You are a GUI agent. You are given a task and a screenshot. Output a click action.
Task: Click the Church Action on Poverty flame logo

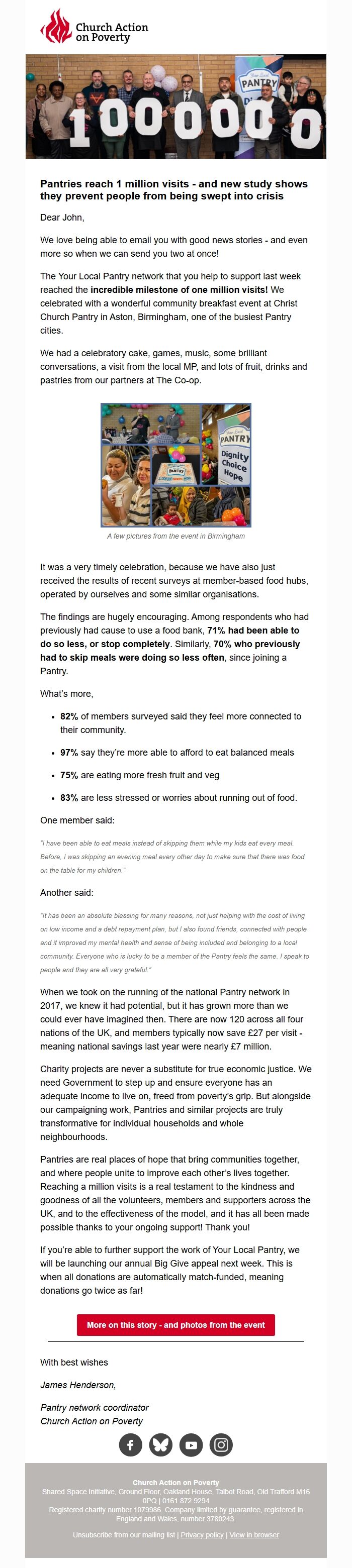[56, 27]
